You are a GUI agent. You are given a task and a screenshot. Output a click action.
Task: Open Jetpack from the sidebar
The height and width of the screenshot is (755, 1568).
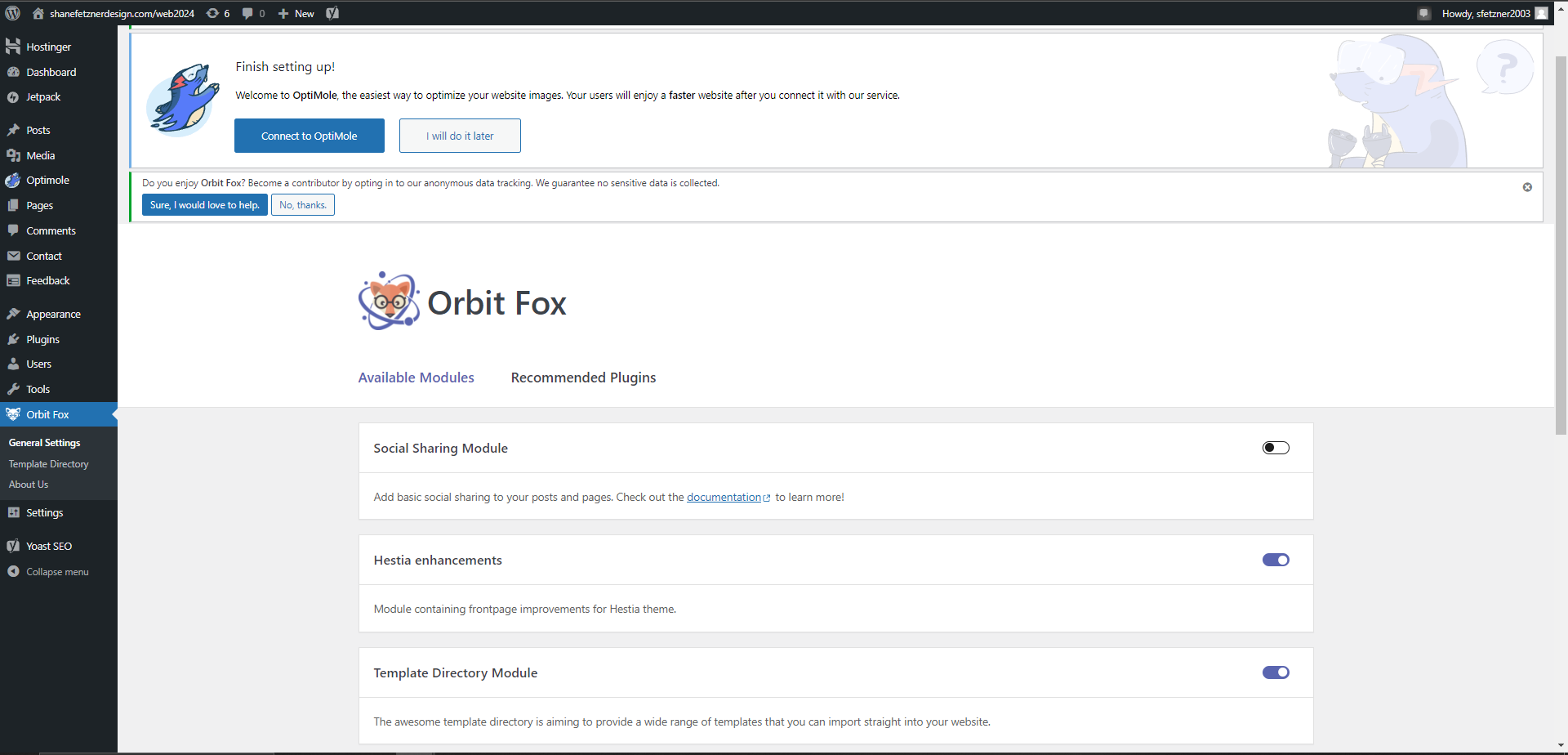(43, 97)
